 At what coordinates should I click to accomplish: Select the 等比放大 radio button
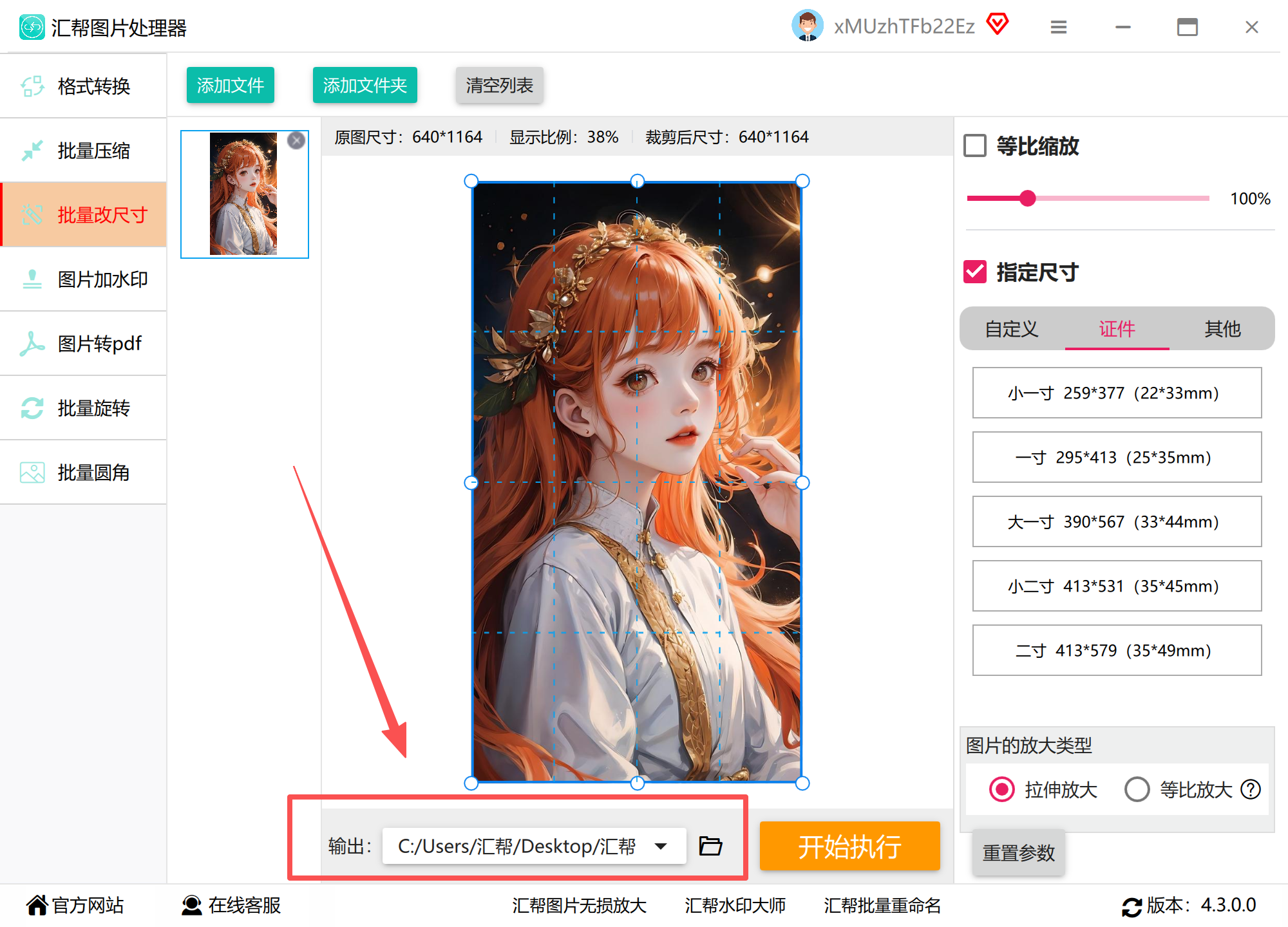click(x=1137, y=789)
